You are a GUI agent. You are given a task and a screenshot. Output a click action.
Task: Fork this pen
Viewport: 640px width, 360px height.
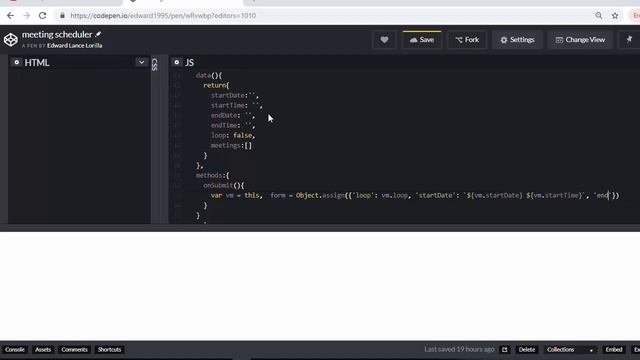[467, 40]
